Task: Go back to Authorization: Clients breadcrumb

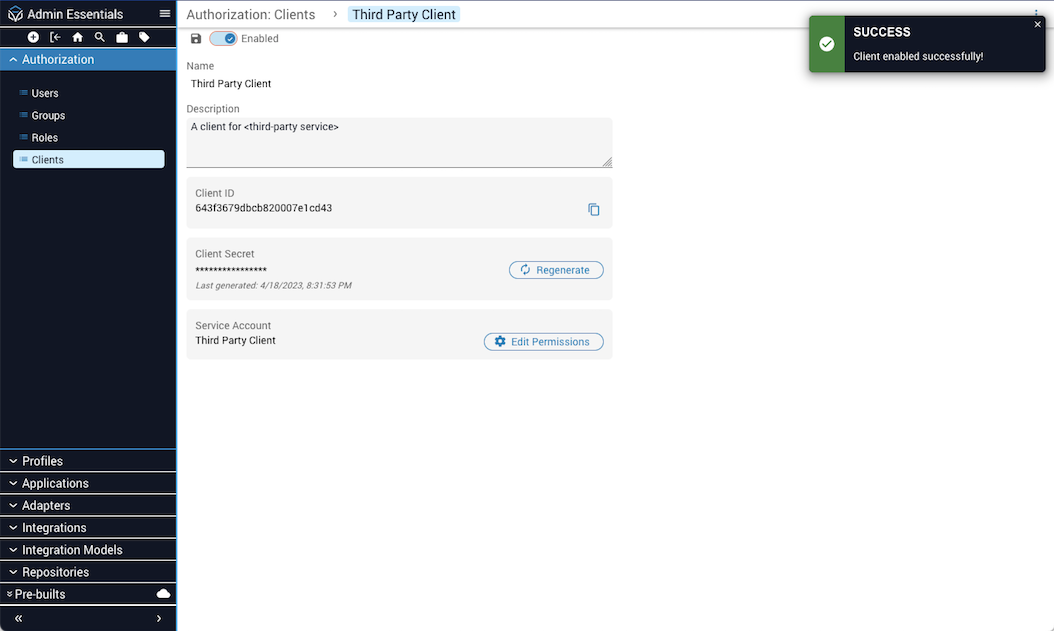Action: point(251,14)
